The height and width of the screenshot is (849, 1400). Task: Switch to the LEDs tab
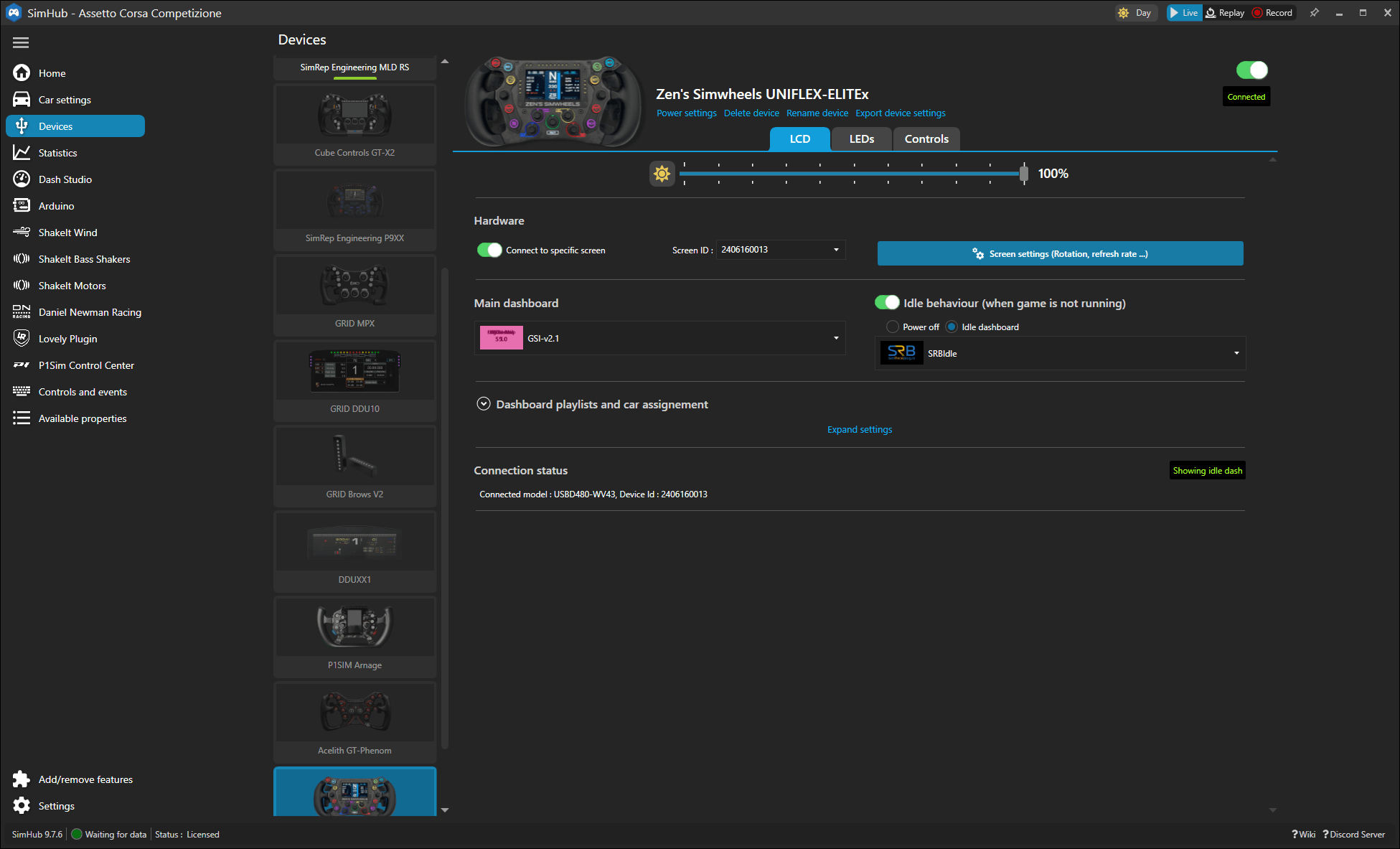click(861, 139)
